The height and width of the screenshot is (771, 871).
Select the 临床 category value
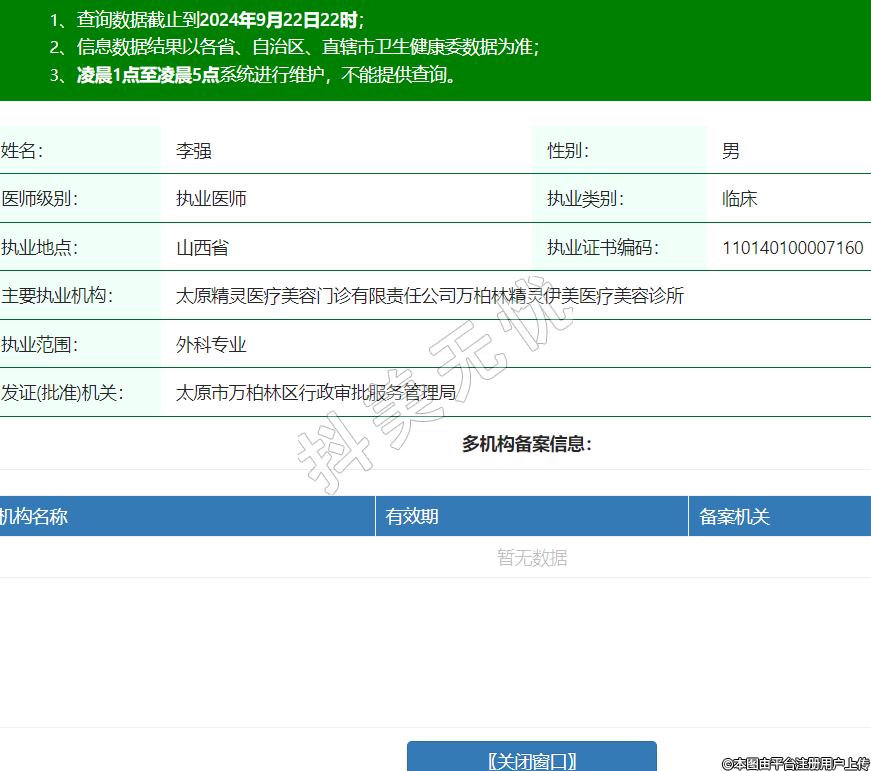tap(740, 199)
